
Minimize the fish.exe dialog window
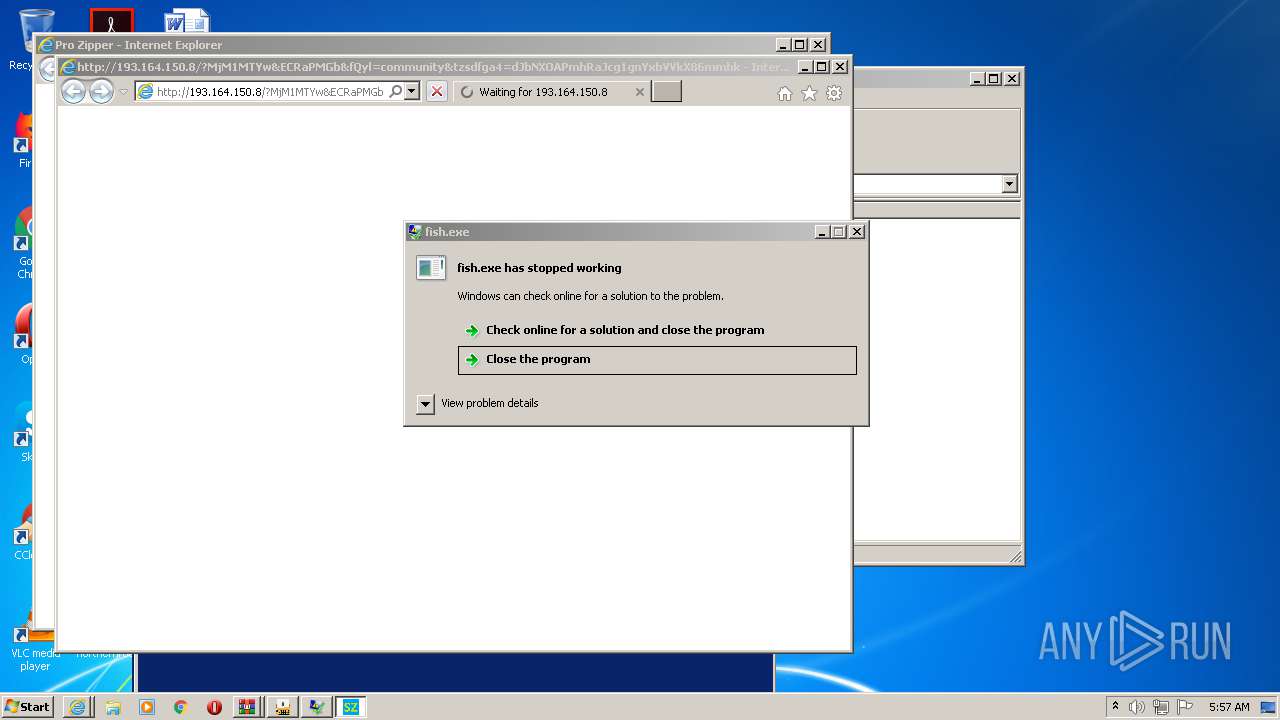[822, 232]
